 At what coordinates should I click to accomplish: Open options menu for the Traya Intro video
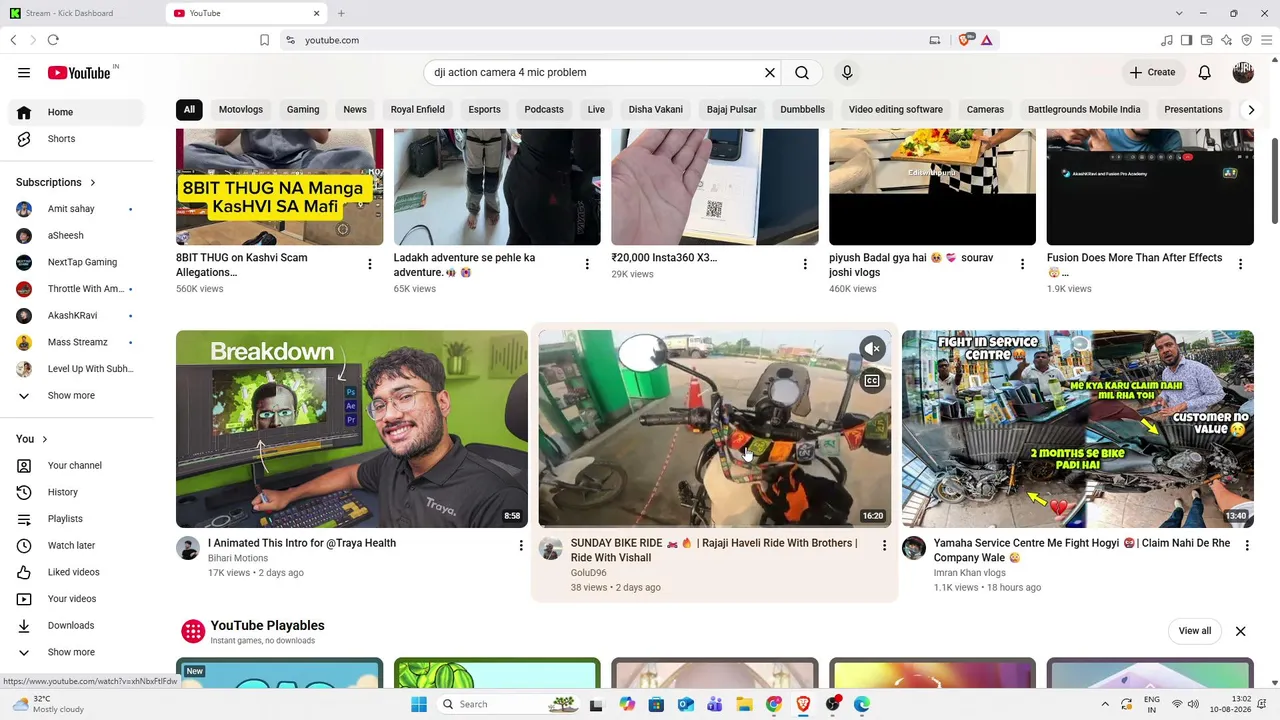pos(521,545)
